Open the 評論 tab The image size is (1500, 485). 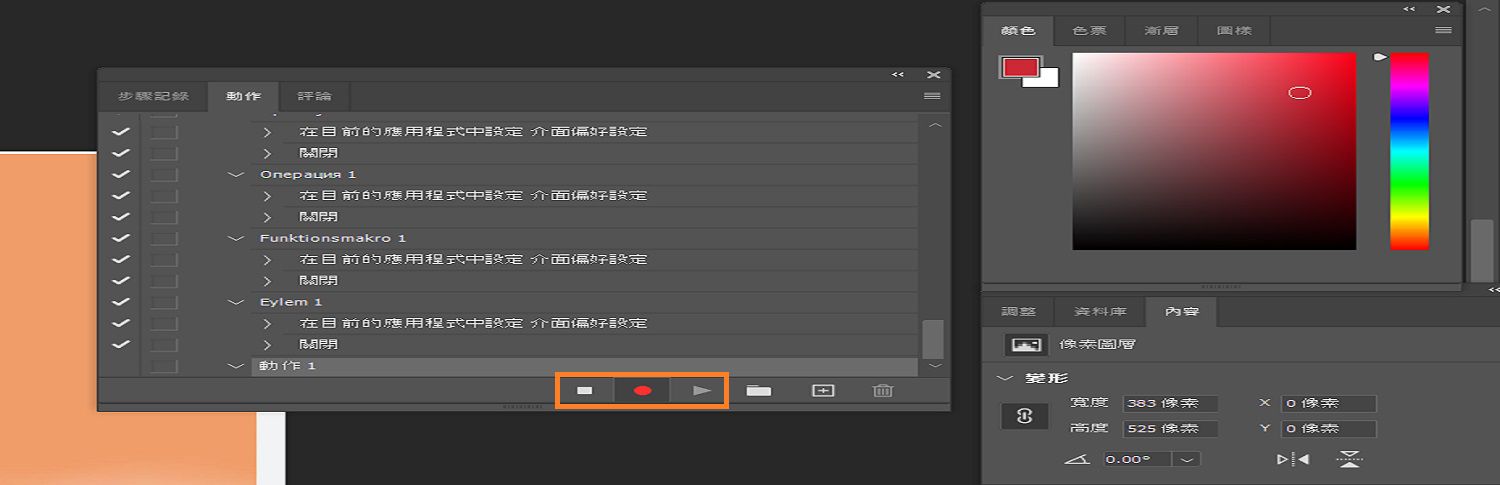[315, 97]
